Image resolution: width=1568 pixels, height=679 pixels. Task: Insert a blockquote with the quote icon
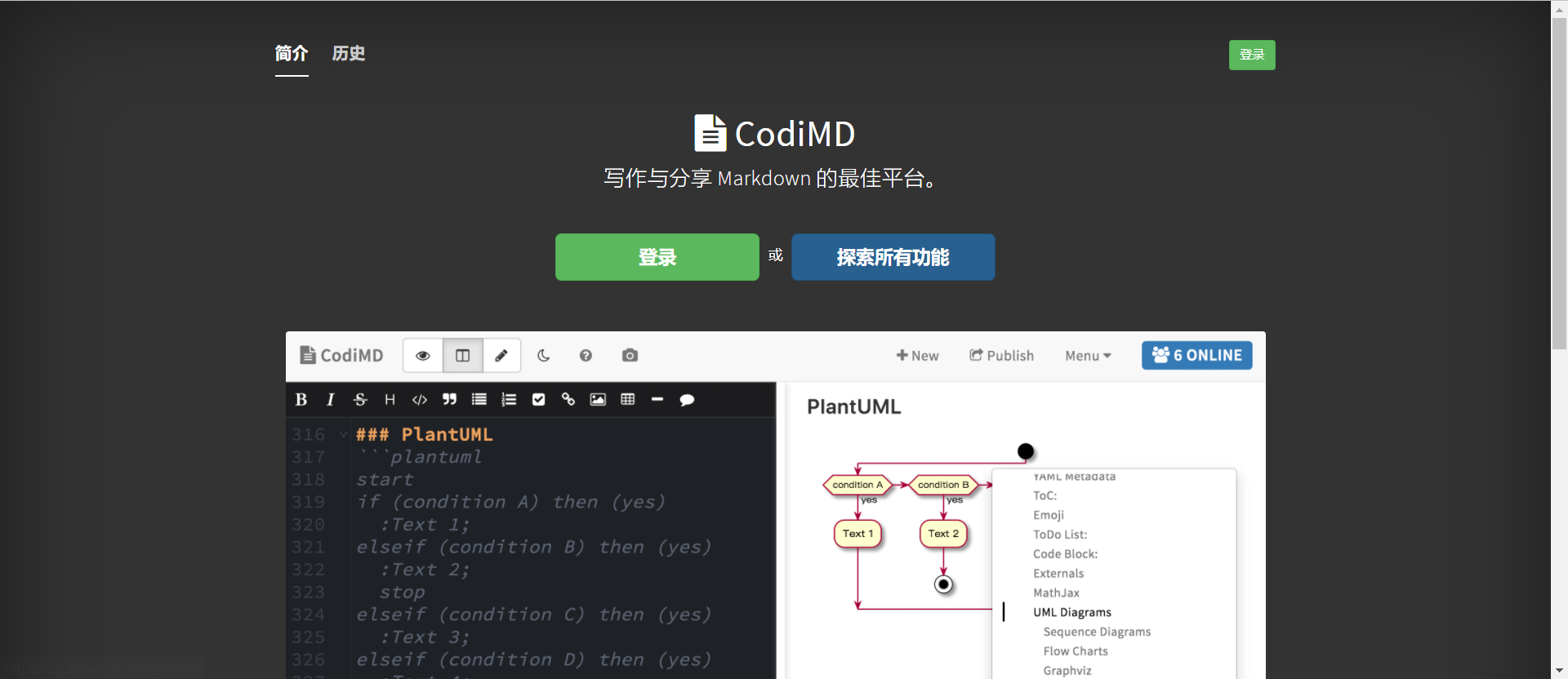coord(449,400)
